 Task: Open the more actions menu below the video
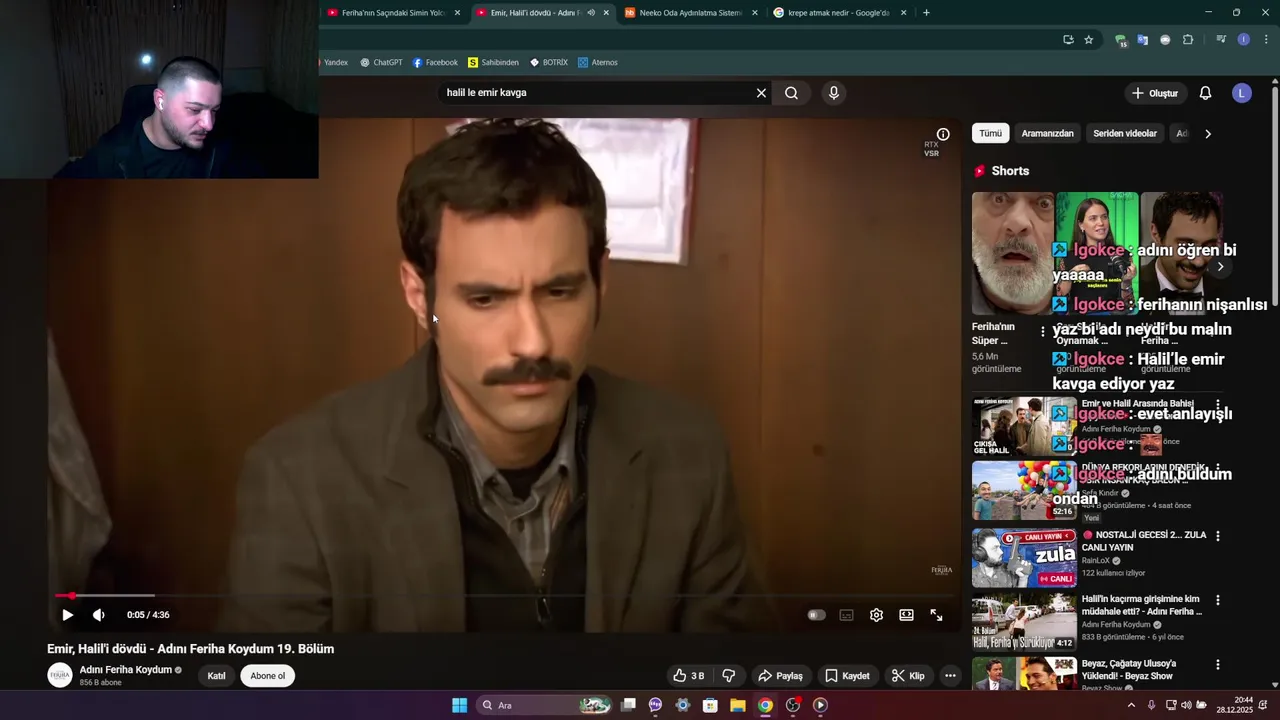point(950,676)
